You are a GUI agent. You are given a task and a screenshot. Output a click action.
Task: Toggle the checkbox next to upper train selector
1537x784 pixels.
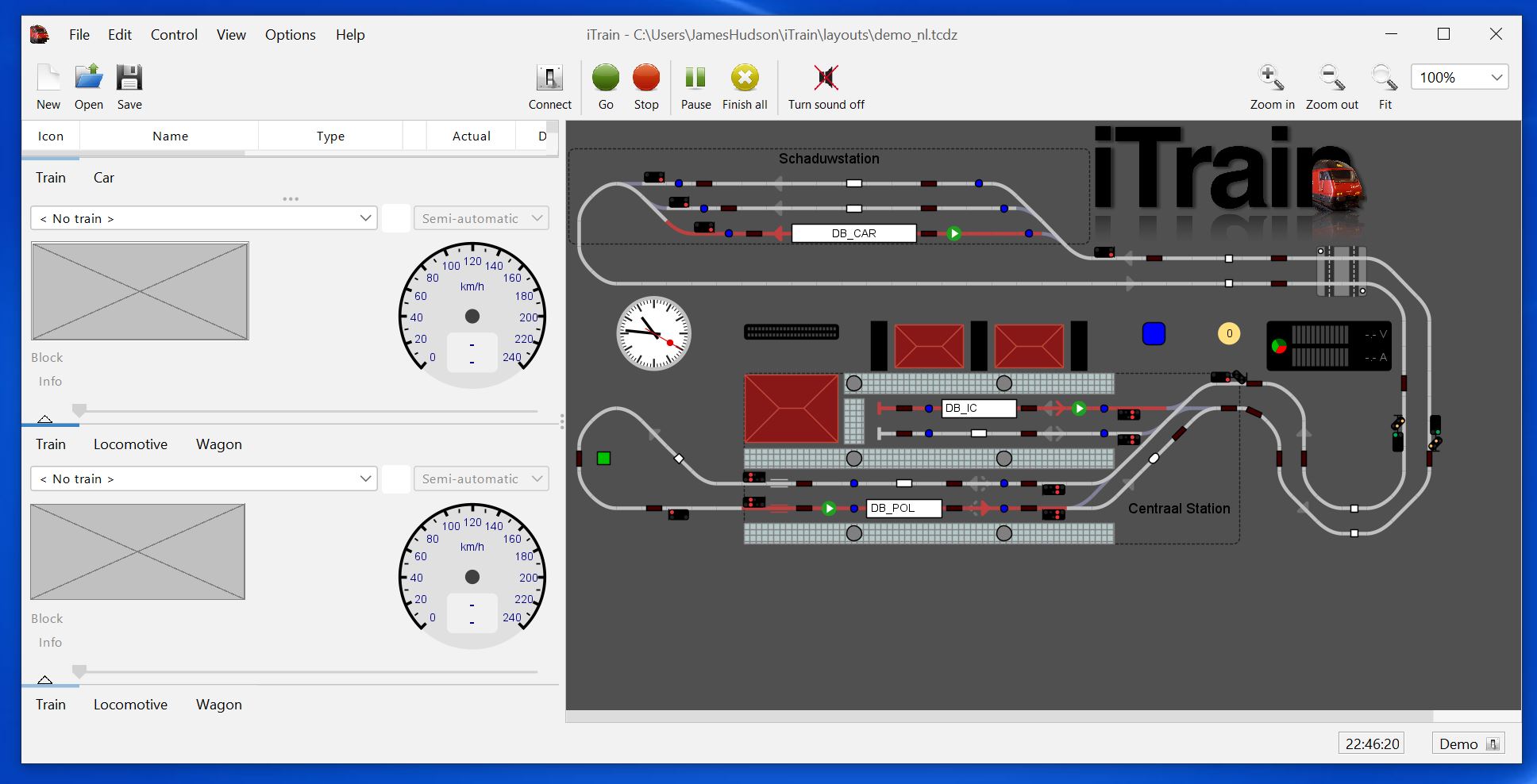click(395, 217)
